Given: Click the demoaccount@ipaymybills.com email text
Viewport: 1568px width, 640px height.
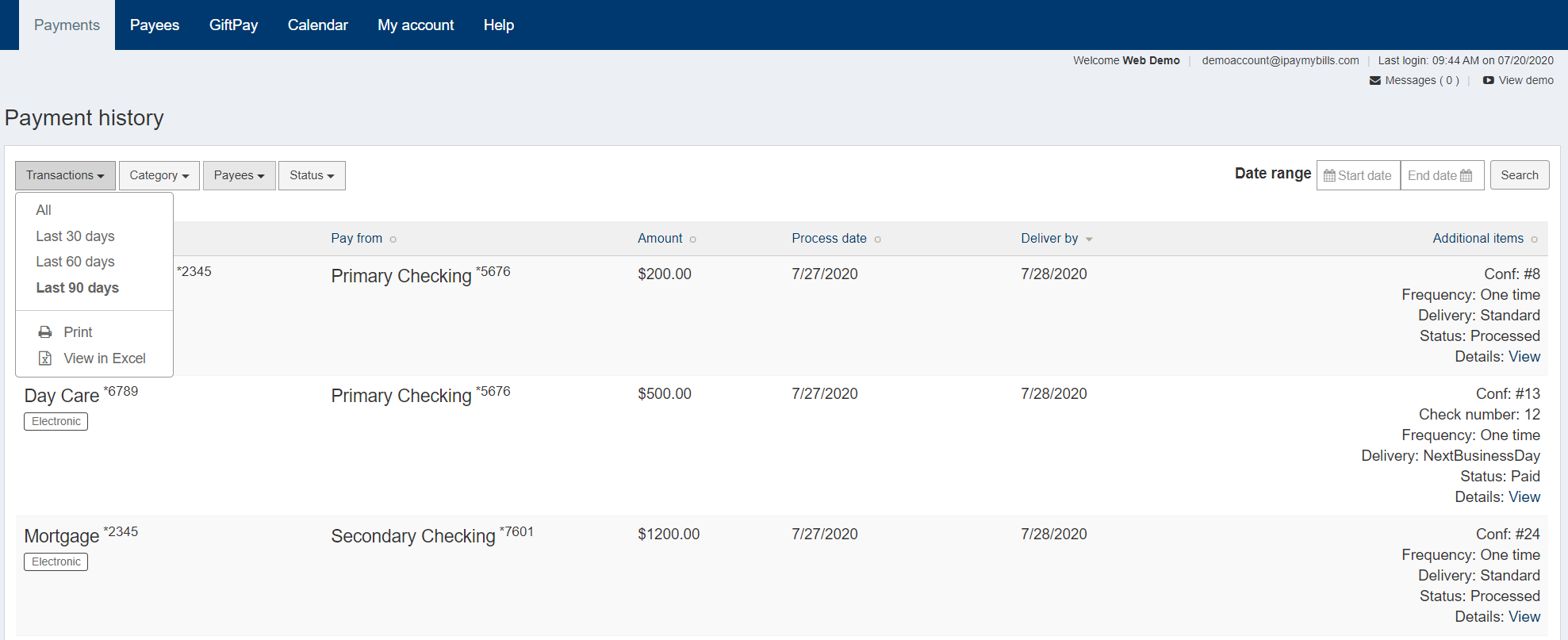Looking at the screenshot, I should [x=1280, y=60].
